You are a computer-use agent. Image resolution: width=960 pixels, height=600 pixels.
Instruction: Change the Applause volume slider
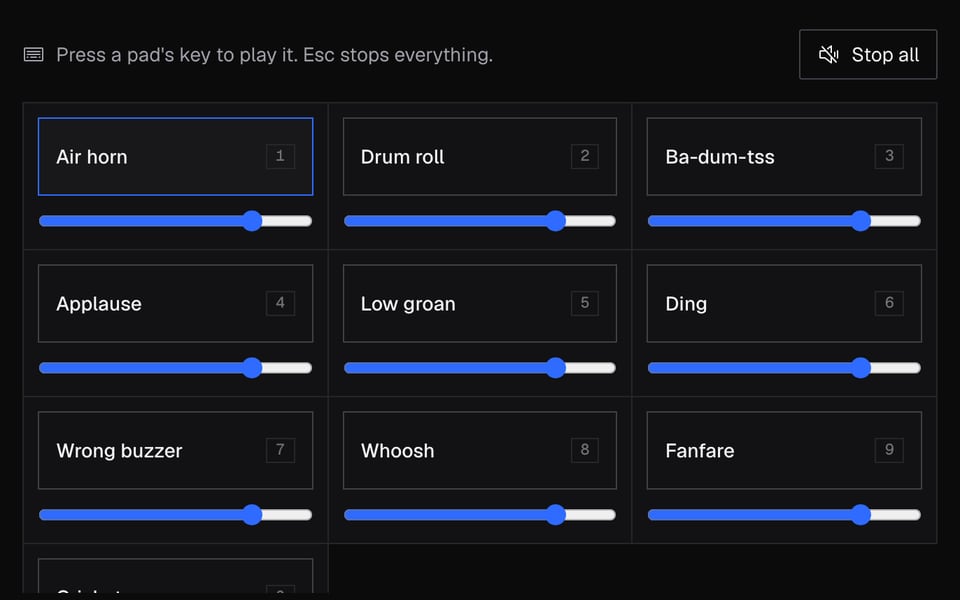tap(175, 368)
